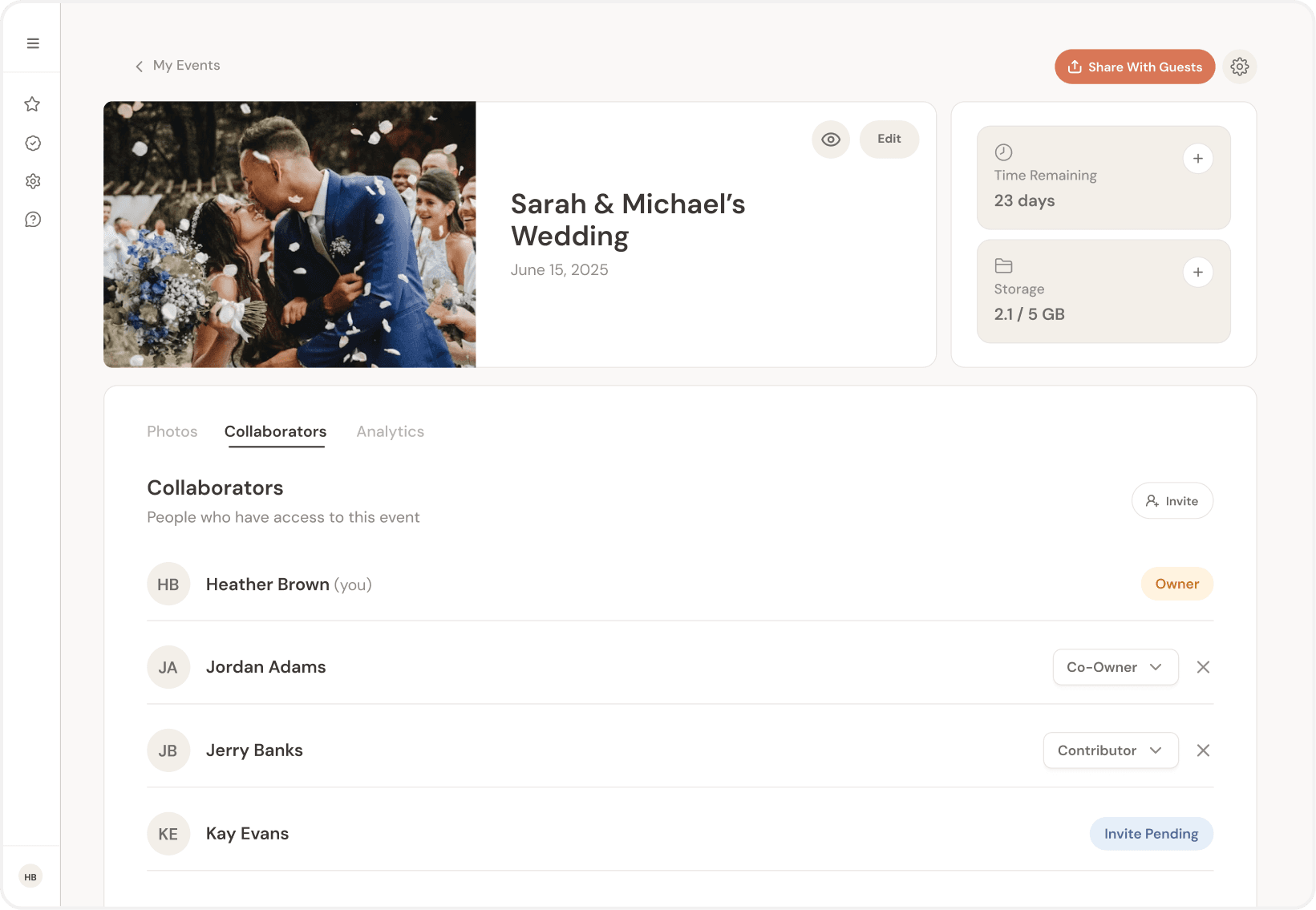1316x910 pixels.
Task: Click the name Kay Evans
Action: pyautogui.click(x=247, y=834)
